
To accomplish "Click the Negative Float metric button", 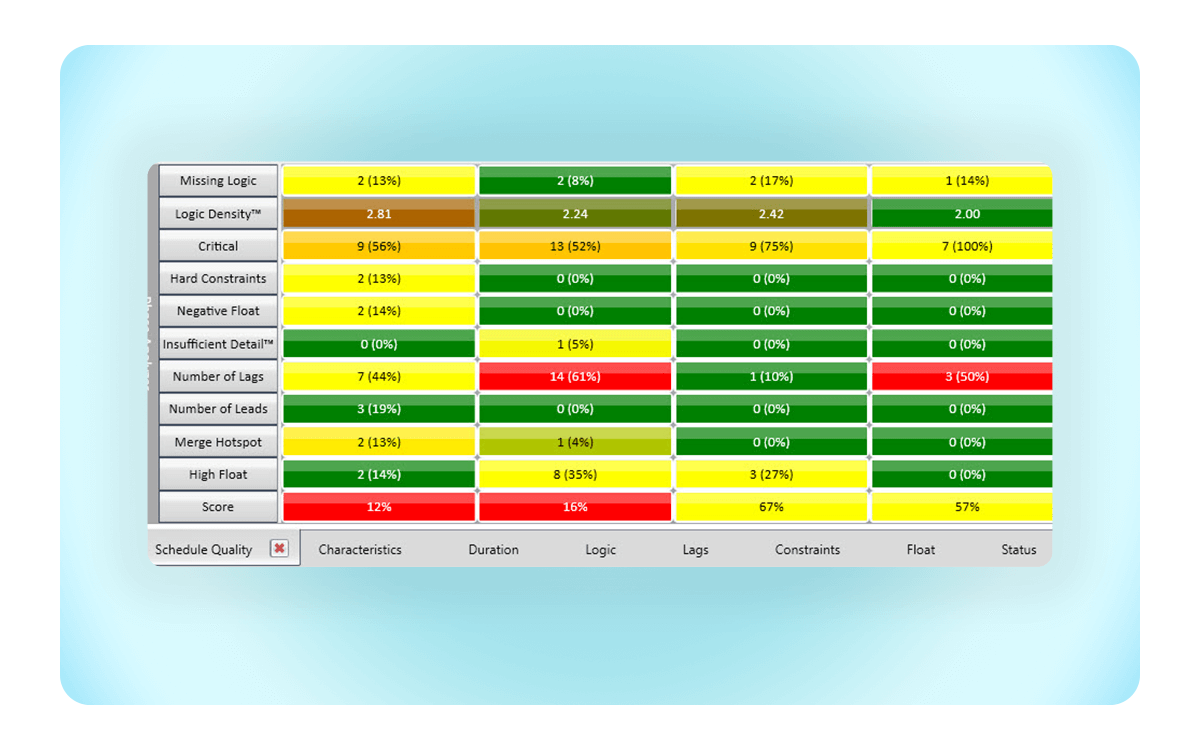I will point(218,311).
